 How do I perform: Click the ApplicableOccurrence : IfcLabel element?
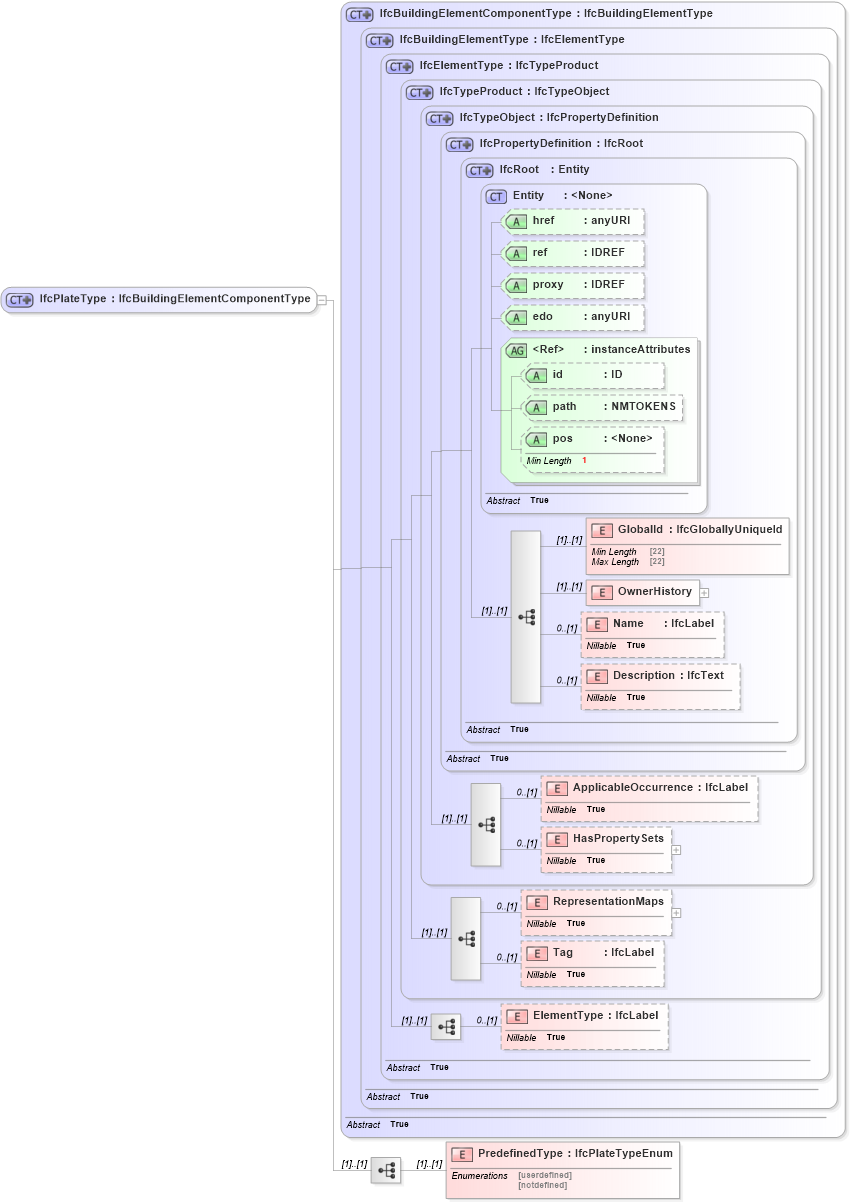pyautogui.click(x=650, y=798)
